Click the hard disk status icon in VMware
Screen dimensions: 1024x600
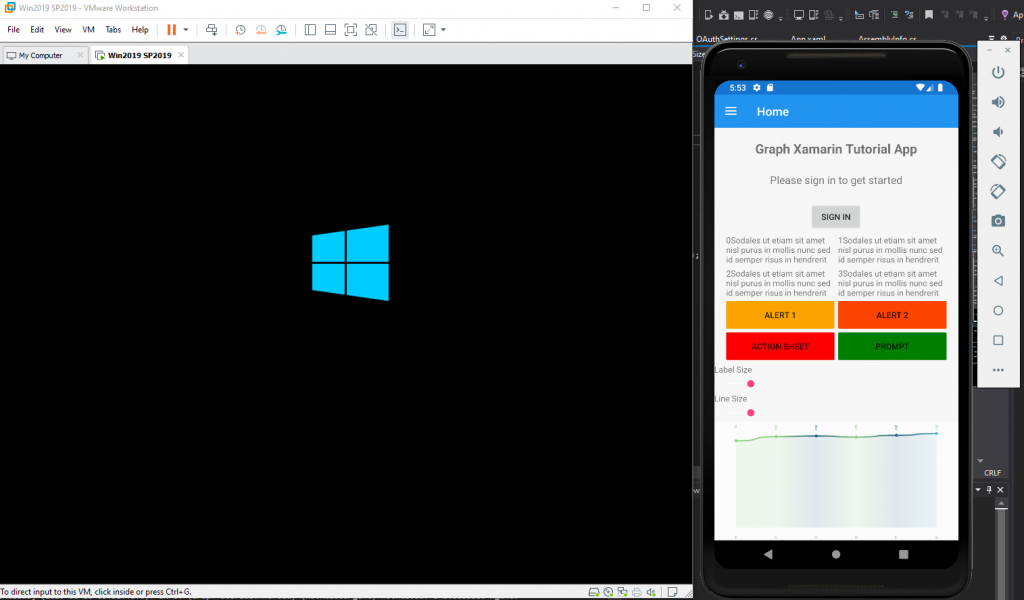(x=594, y=592)
